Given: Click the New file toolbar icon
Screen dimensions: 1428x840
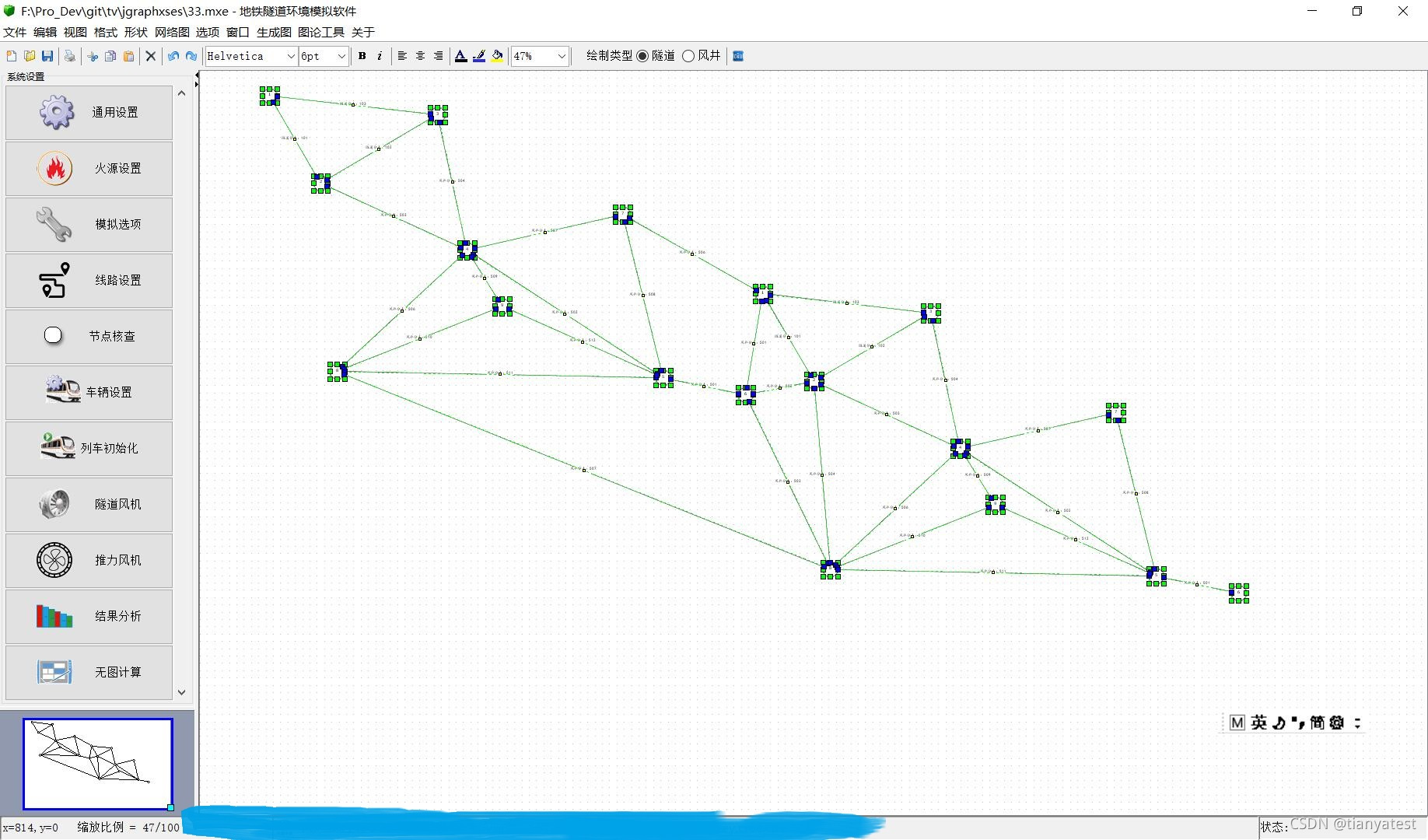Looking at the screenshot, I should coord(11,56).
